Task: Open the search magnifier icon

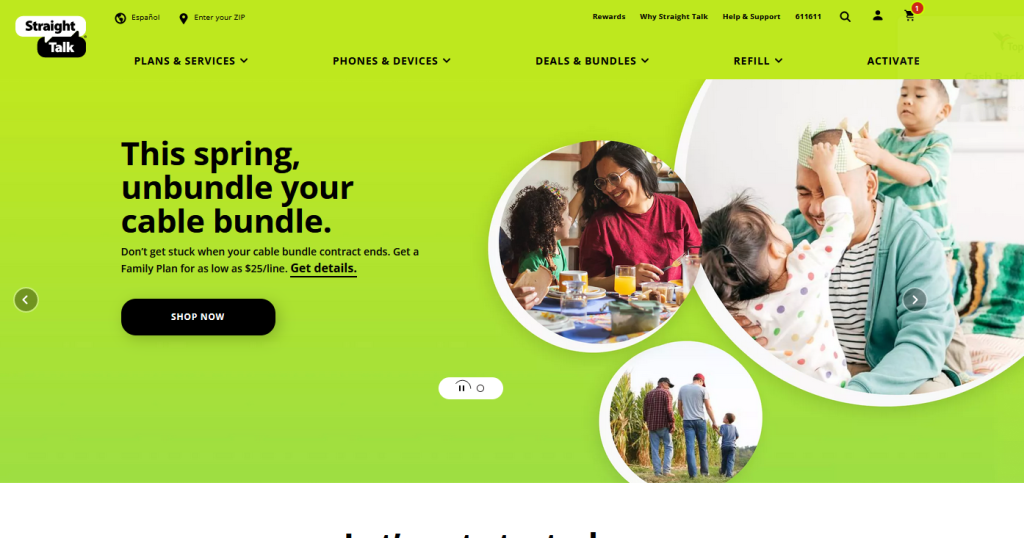Action: coord(845,17)
